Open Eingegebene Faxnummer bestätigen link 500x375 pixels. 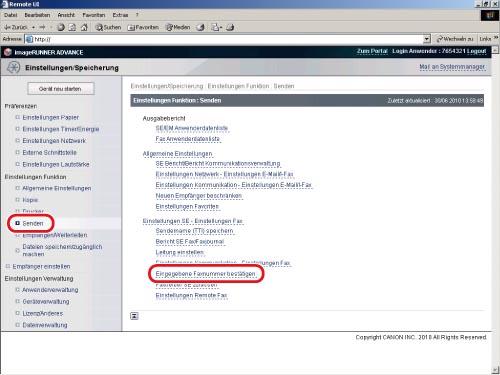(x=205, y=274)
